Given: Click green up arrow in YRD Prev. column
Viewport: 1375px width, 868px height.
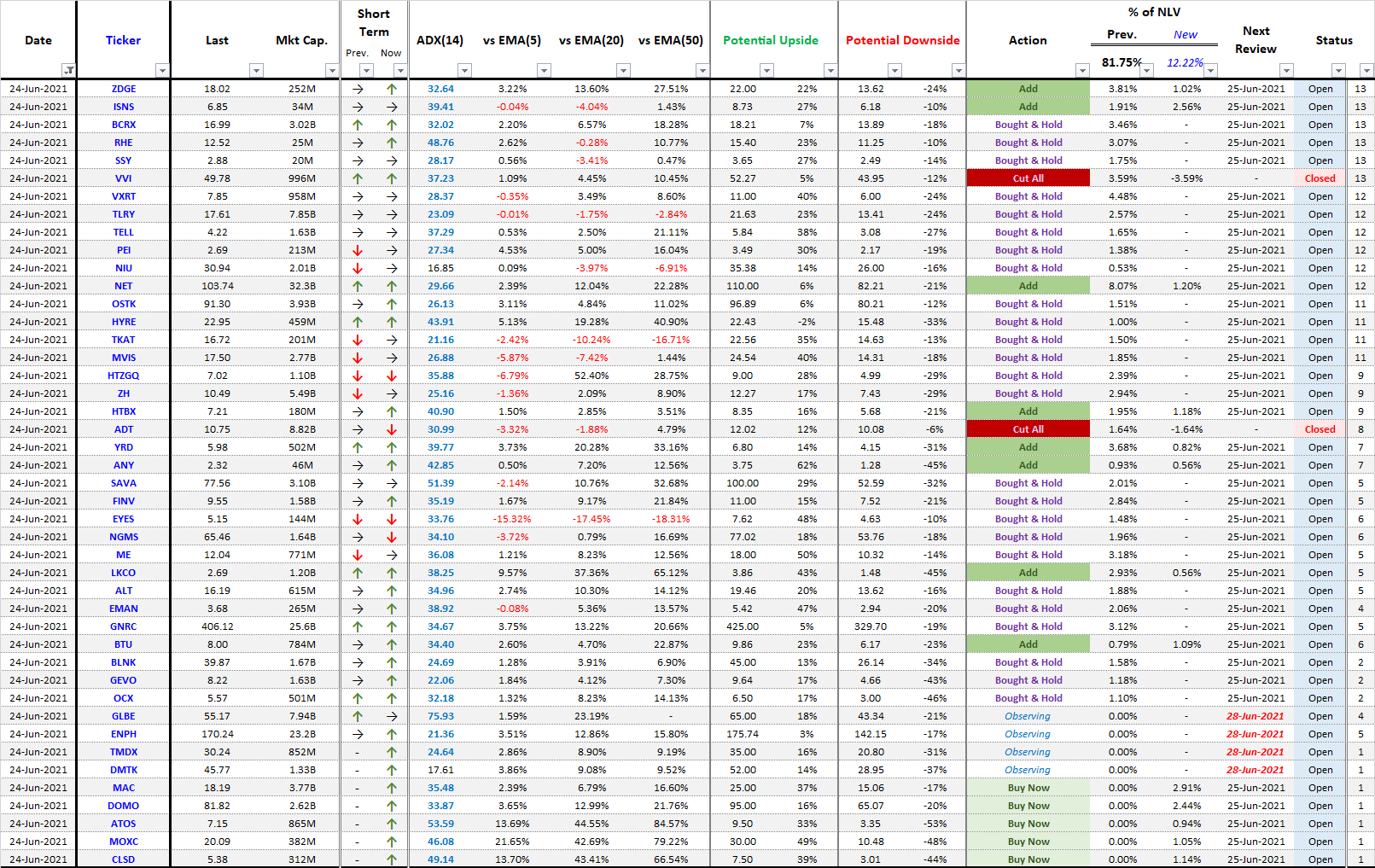Looking at the screenshot, I should point(358,447).
